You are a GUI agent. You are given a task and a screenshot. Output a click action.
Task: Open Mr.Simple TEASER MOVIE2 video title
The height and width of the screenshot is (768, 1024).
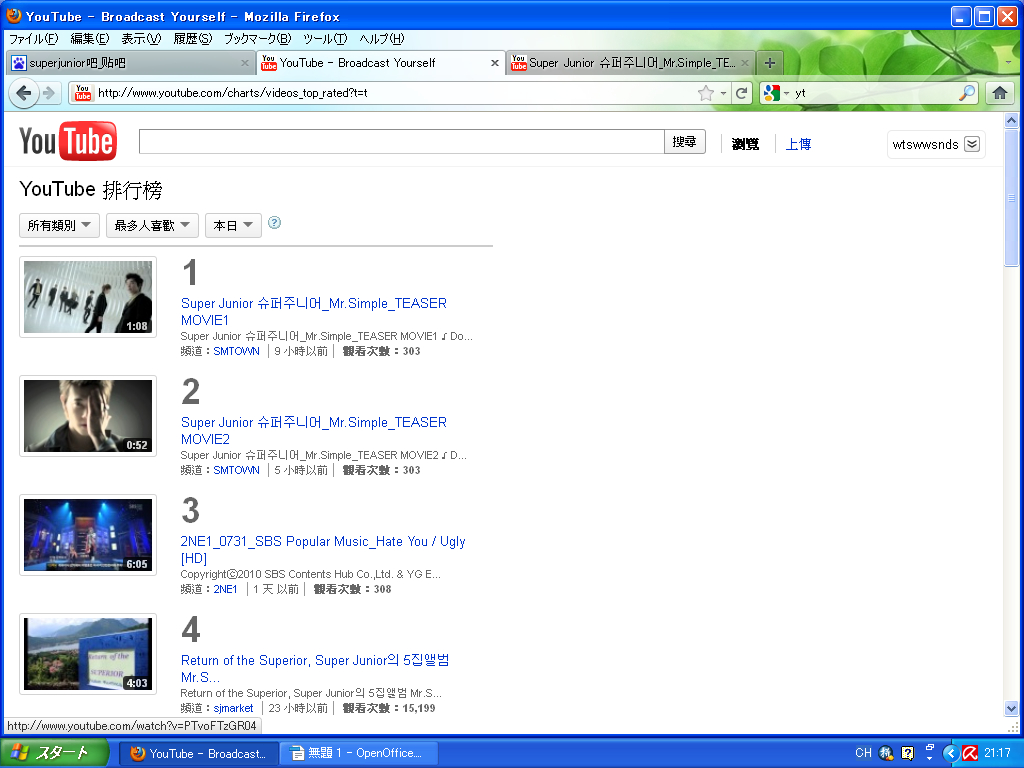(x=313, y=430)
